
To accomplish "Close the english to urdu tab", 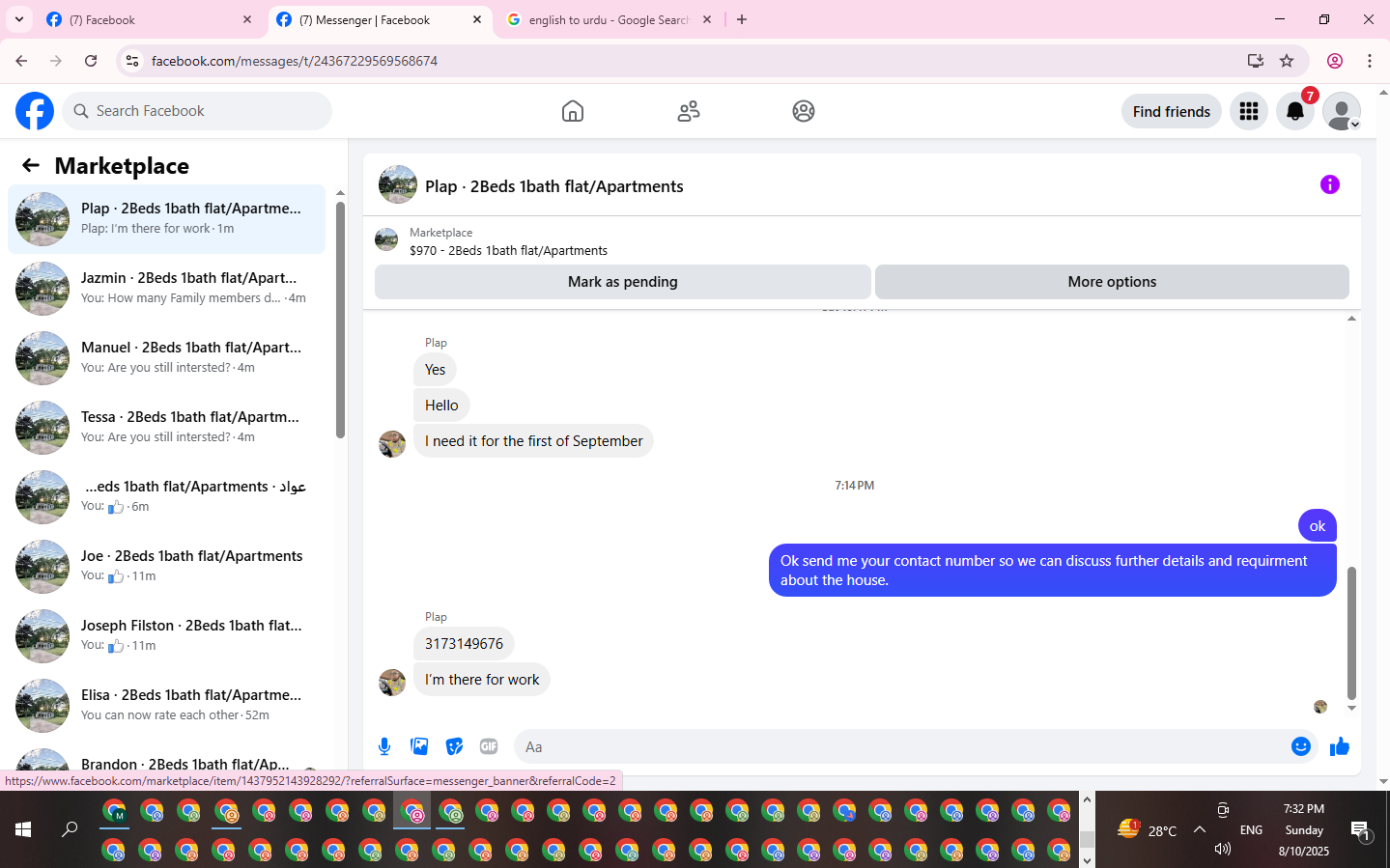I will click(707, 19).
